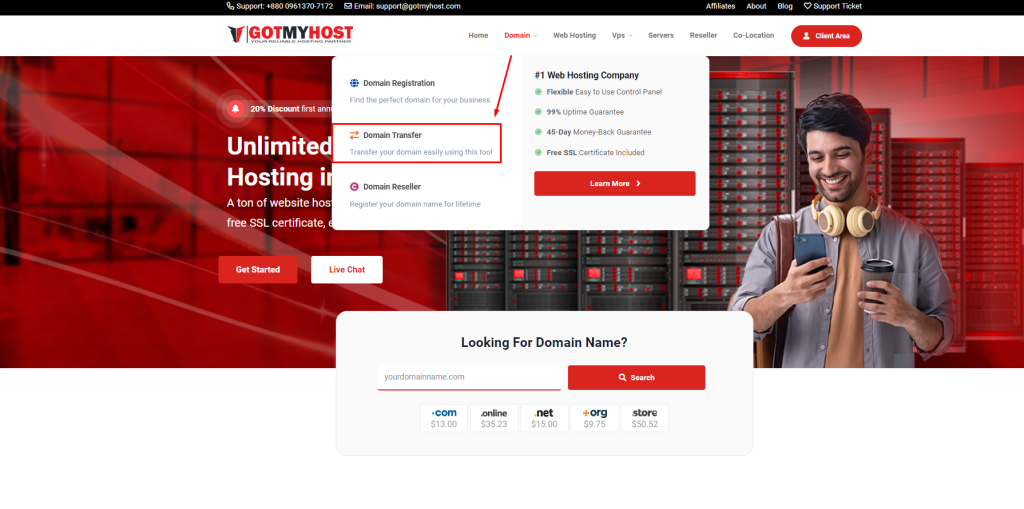
Task: Expand the Vps dropdown in navbar
Action: click(621, 35)
